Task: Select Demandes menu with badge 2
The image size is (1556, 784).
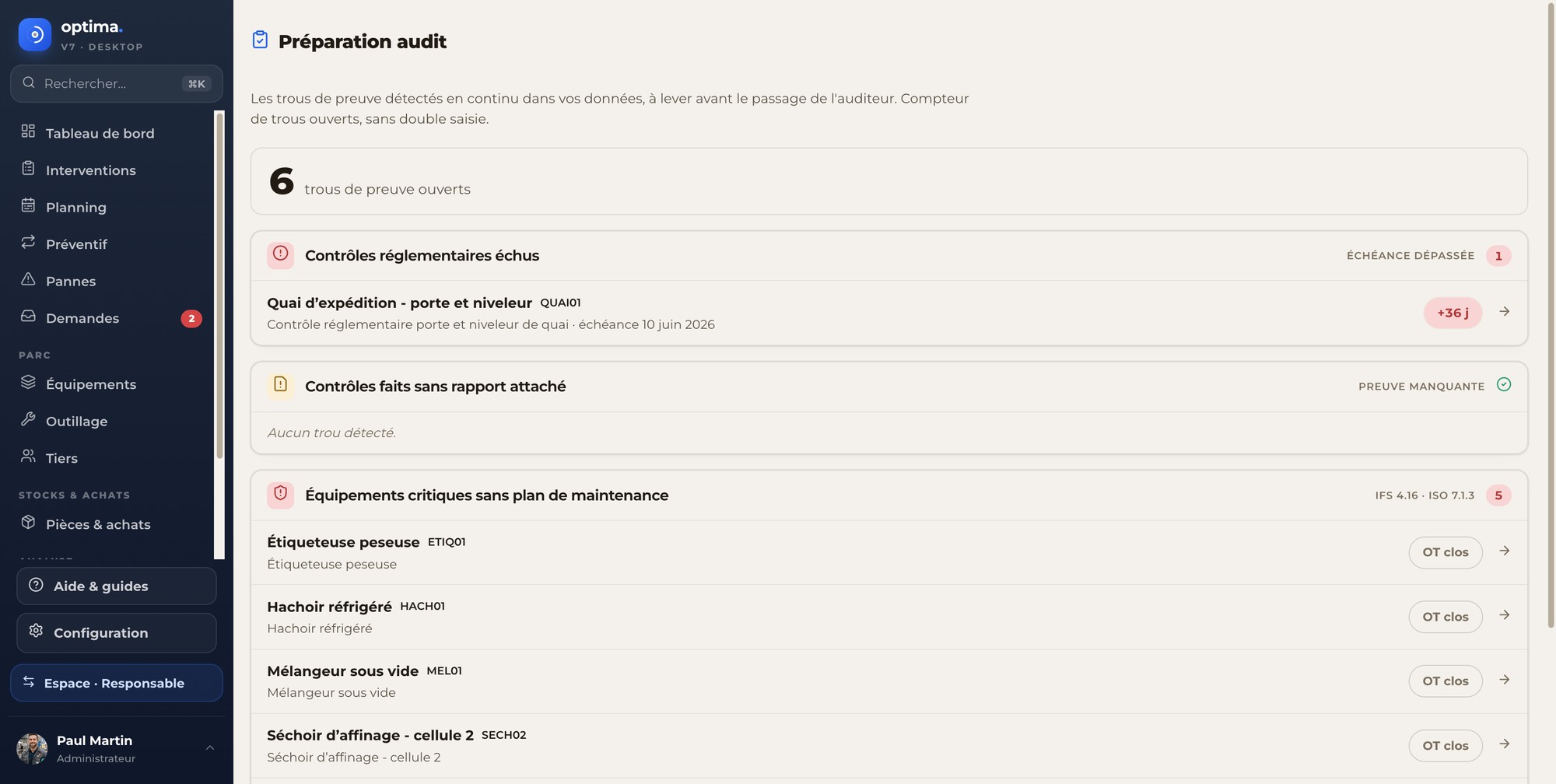Action: coord(109,318)
